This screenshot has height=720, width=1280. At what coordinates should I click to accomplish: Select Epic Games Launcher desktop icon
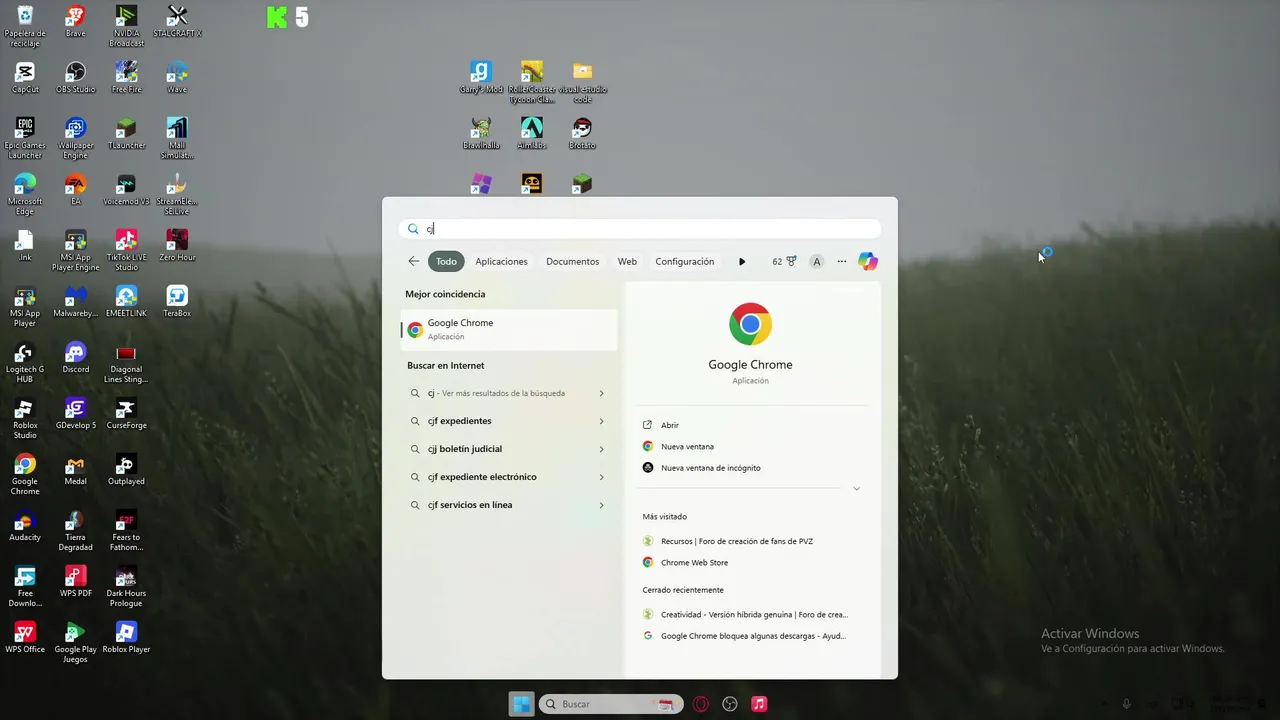pyautogui.click(x=25, y=138)
